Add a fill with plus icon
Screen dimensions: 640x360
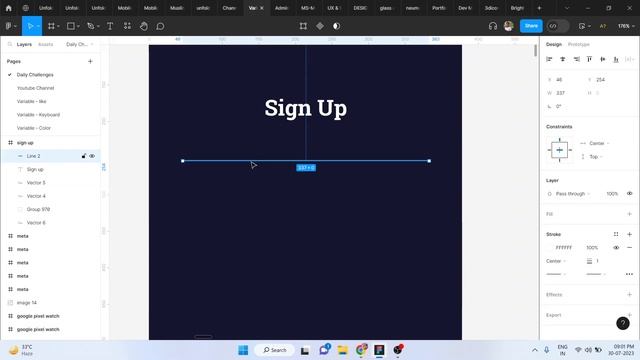pyautogui.click(x=629, y=214)
